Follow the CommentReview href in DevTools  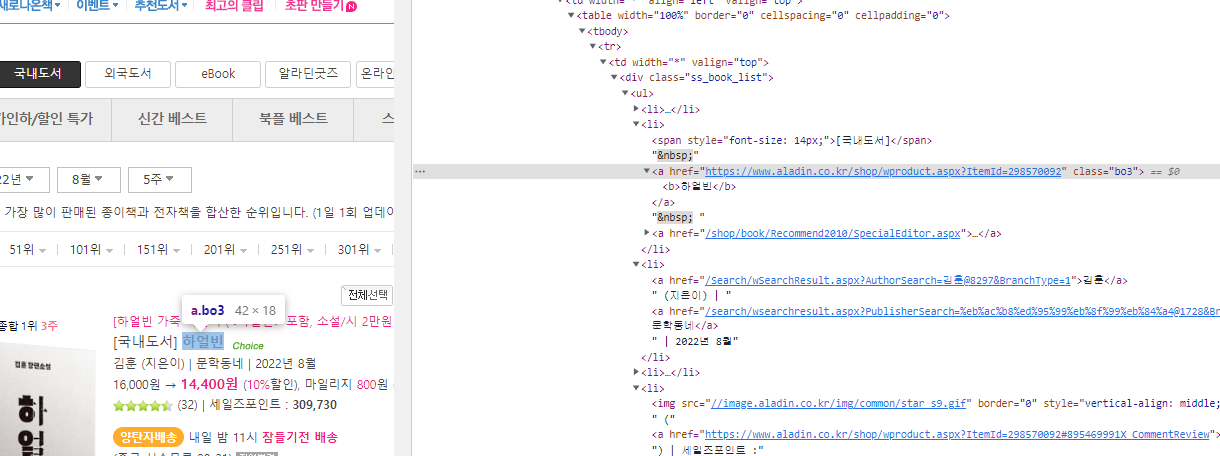[959, 435]
